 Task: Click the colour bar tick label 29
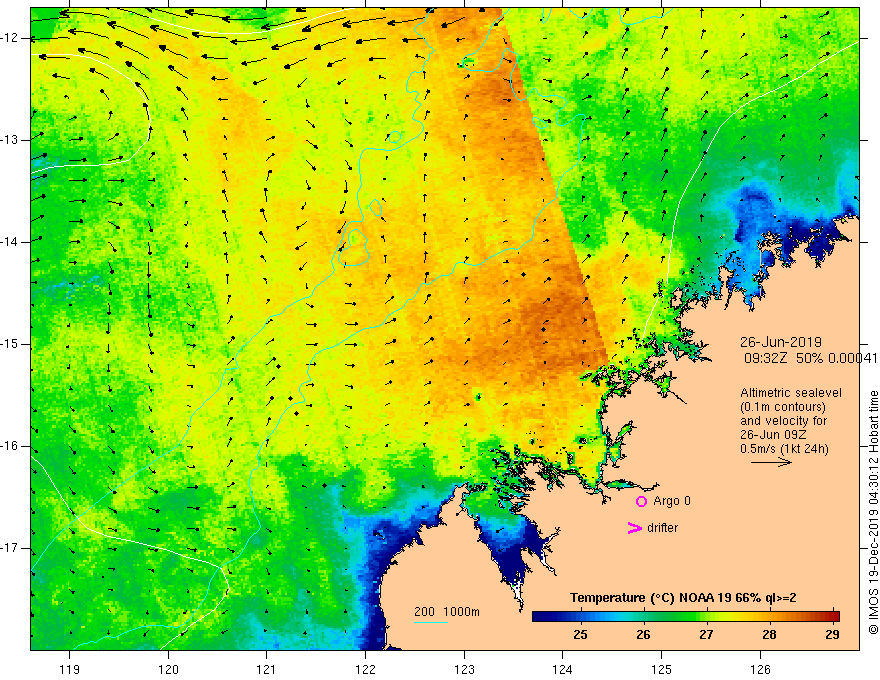click(832, 635)
